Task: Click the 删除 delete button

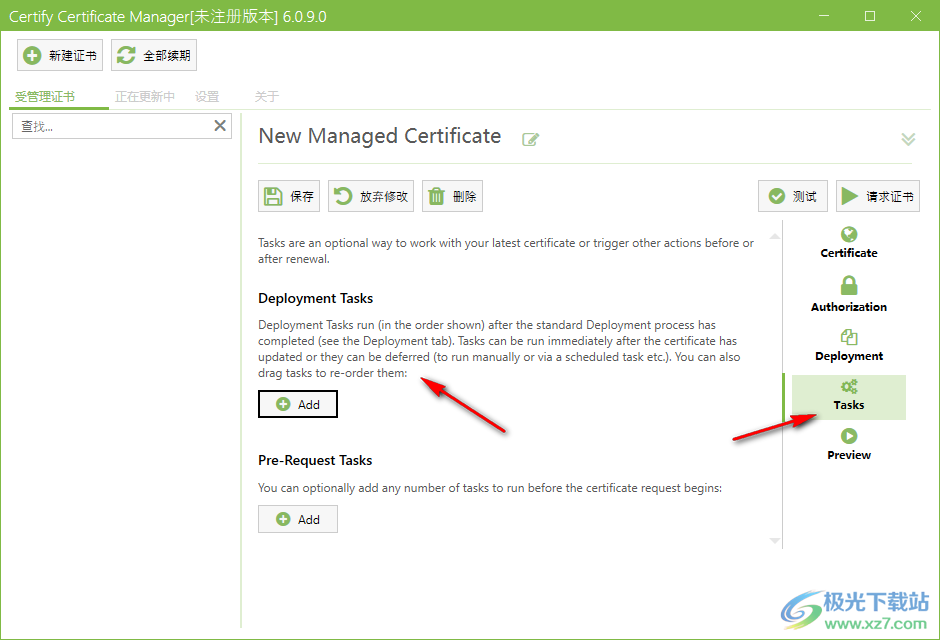Action: click(x=452, y=196)
